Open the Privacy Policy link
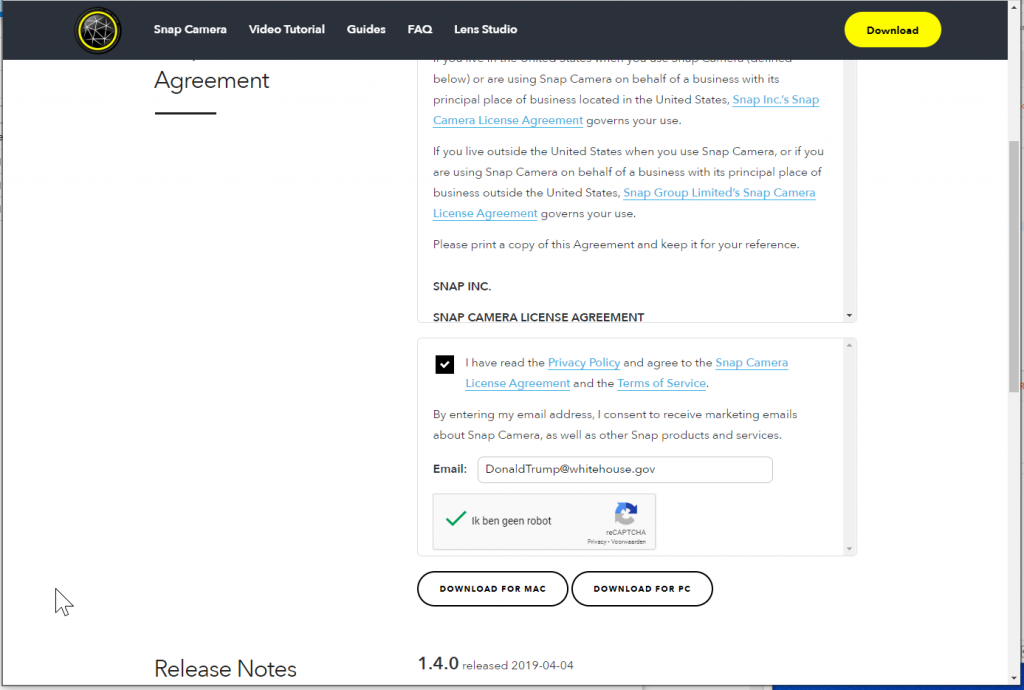 pyautogui.click(x=584, y=362)
